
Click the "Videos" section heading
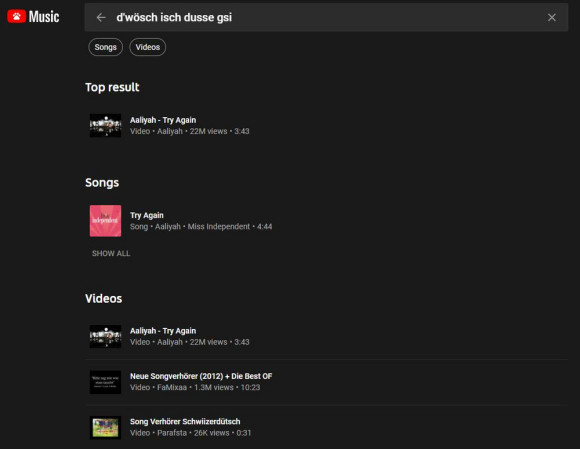click(x=104, y=298)
